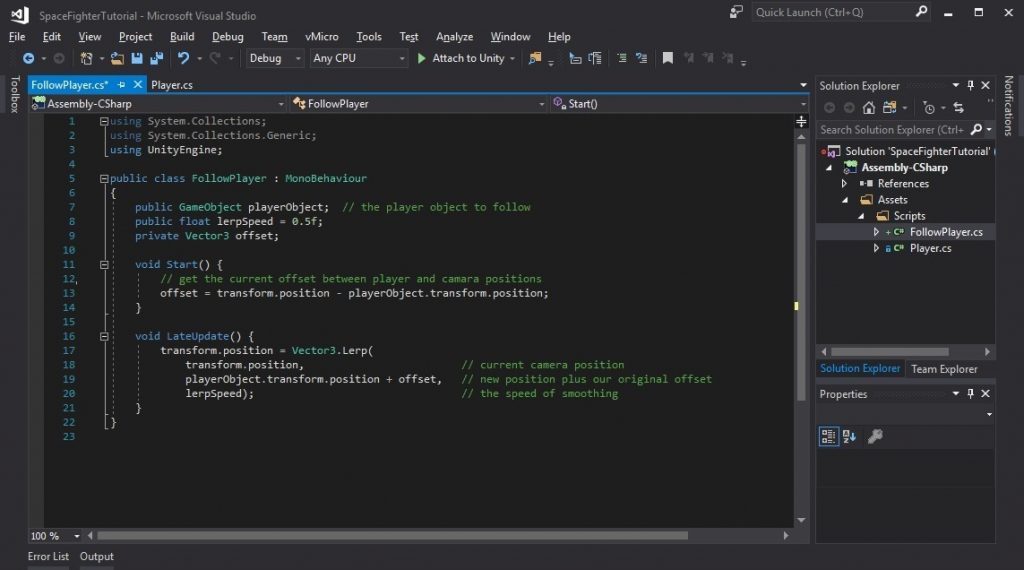
Task: Click the Solution Explorer horizontal scrollbar
Action: (889, 352)
